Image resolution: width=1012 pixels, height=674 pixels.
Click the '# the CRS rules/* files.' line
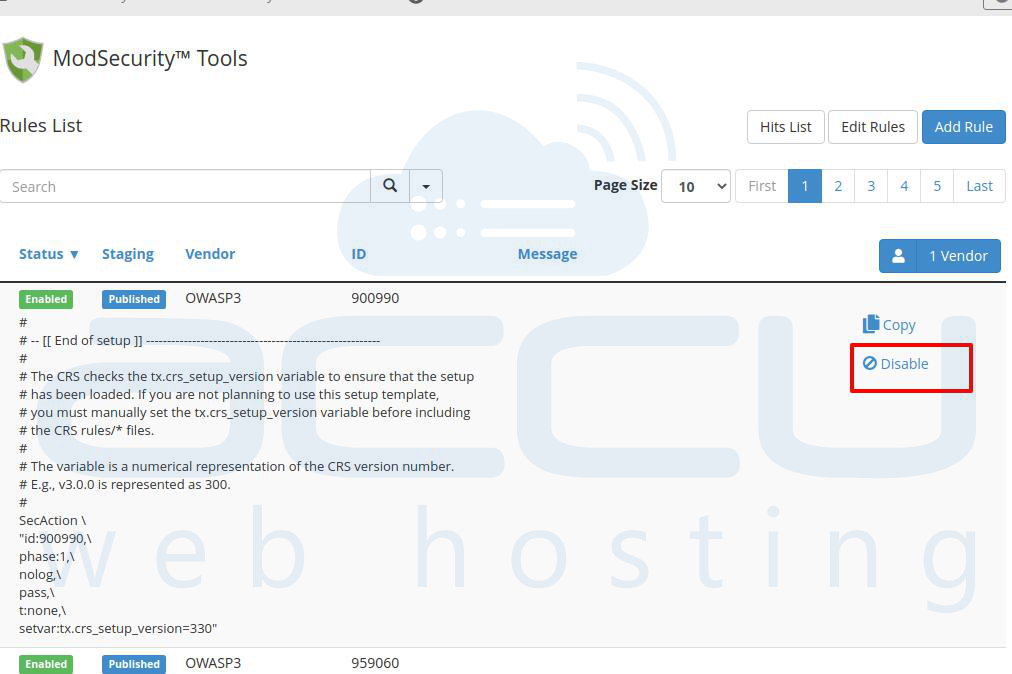86,430
